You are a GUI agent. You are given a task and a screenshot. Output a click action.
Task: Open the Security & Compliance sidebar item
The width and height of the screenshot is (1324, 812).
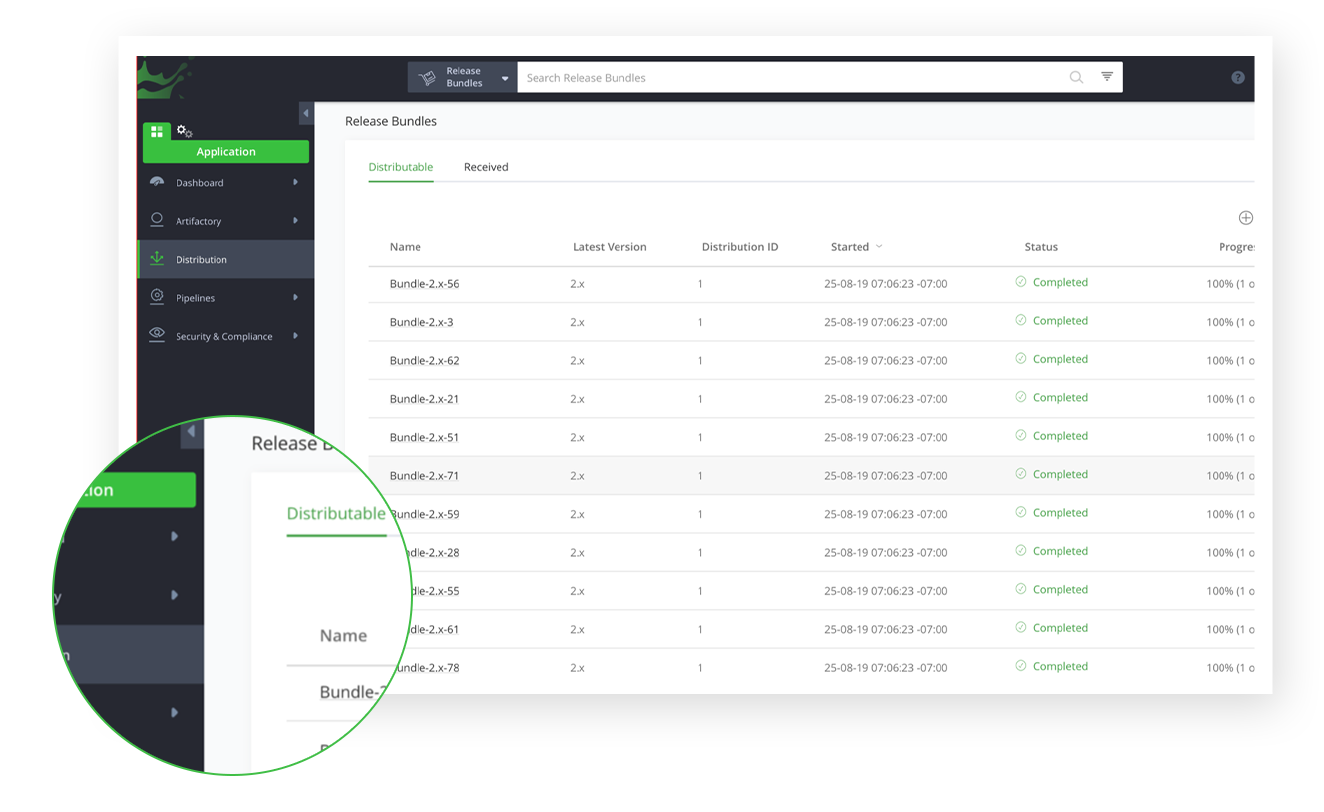224,337
